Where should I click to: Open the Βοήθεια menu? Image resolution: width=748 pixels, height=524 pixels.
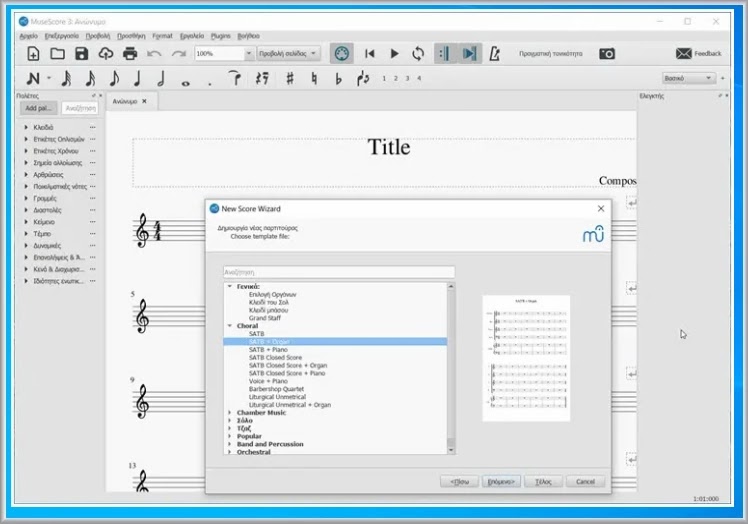[x=249, y=36]
